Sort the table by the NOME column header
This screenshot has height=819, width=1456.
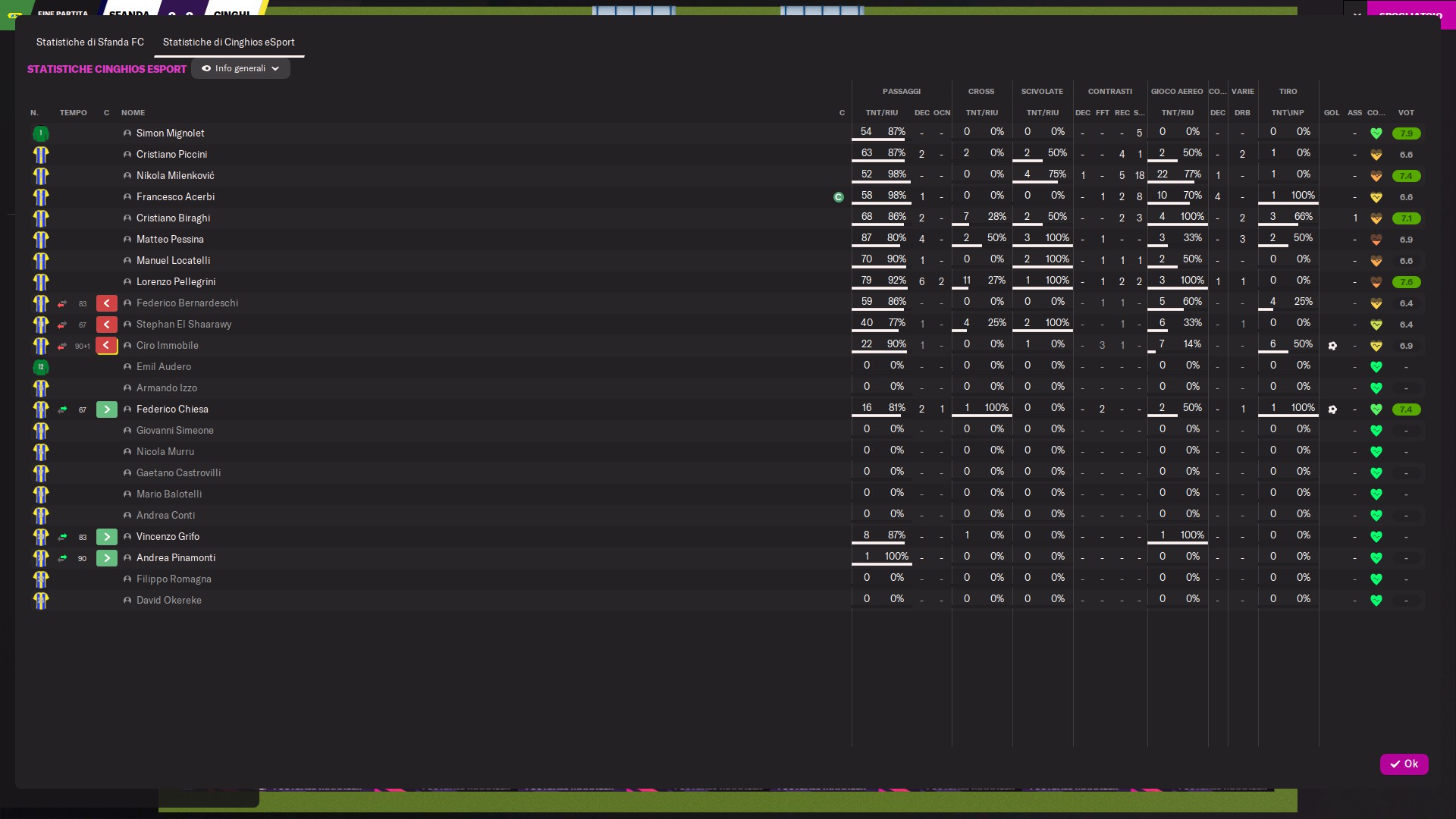[x=133, y=113]
